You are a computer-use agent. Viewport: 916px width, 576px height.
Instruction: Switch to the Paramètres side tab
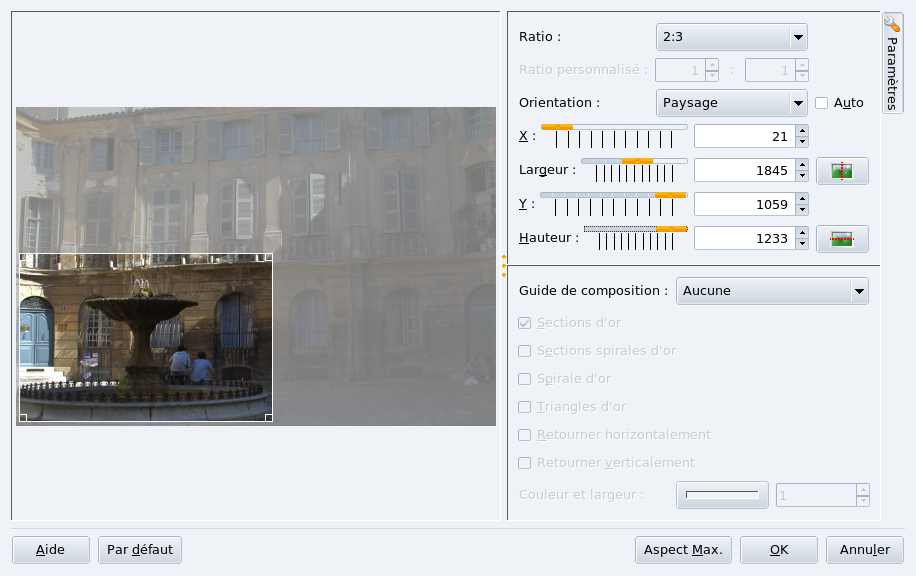click(x=893, y=64)
